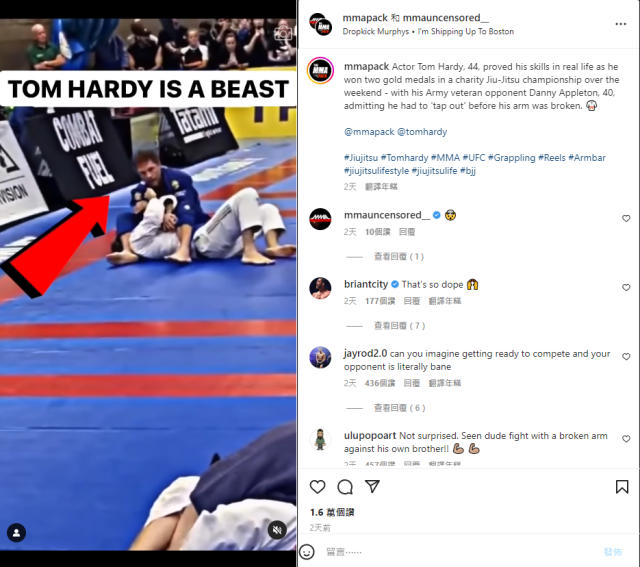Viewport: 640px width, 567px height.
Task: Unmute the video with the speaker icon
Action: pyautogui.click(x=277, y=530)
